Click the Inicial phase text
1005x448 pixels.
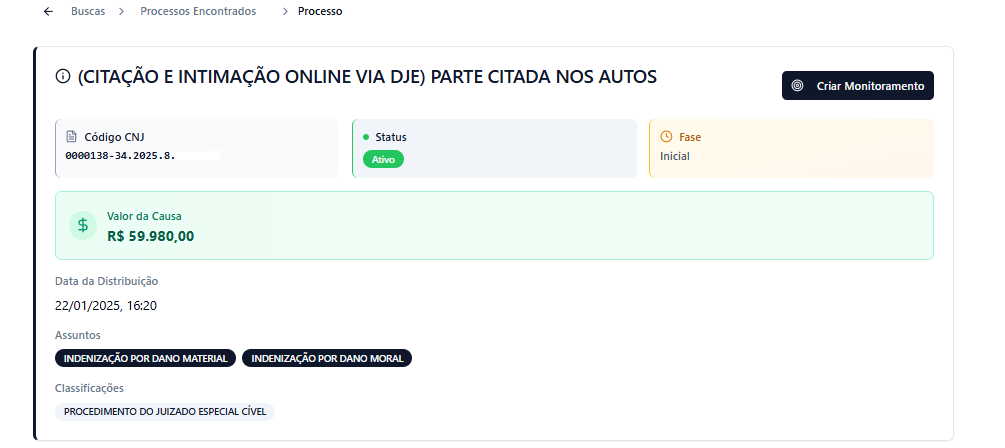tap(675, 156)
